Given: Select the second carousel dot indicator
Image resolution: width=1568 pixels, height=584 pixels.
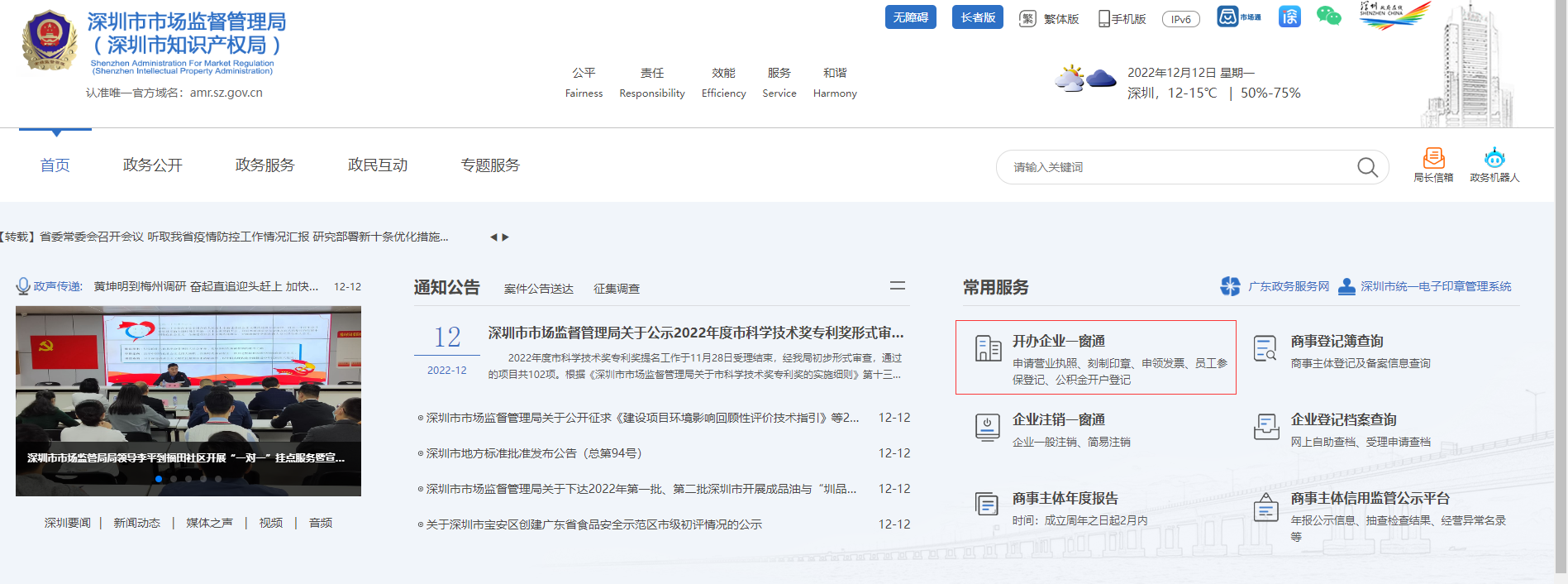Looking at the screenshot, I should pos(174,479).
